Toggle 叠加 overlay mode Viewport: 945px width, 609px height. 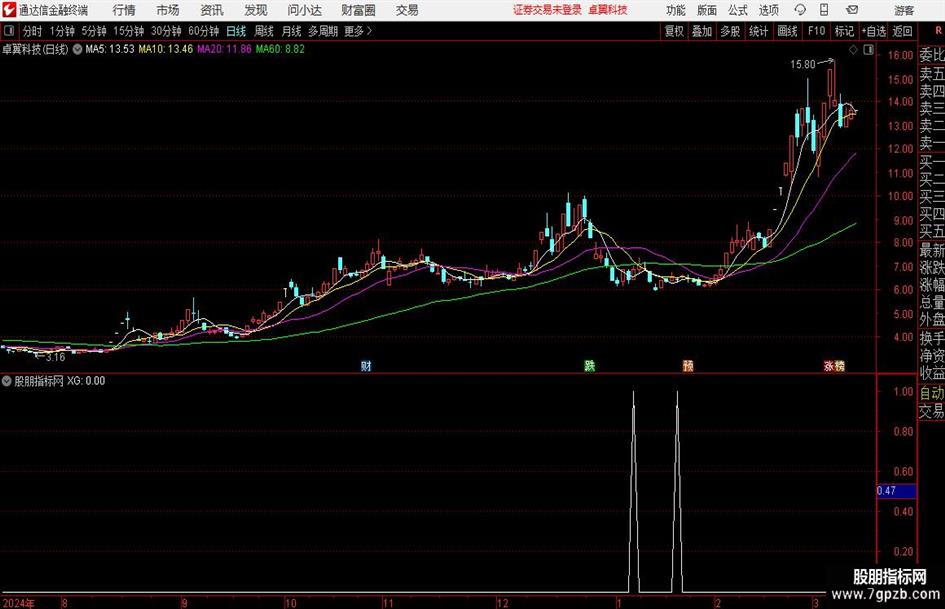pos(702,31)
